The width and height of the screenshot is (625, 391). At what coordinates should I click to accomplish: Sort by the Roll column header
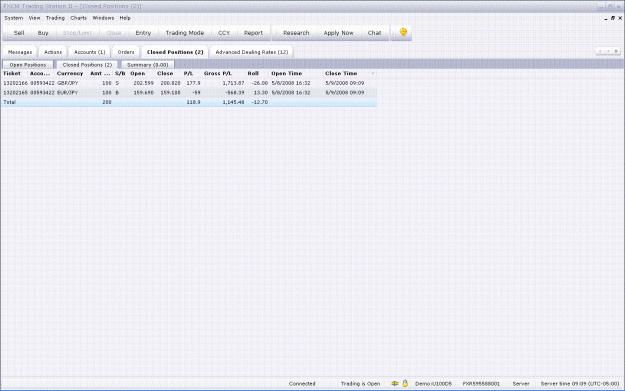253,73
